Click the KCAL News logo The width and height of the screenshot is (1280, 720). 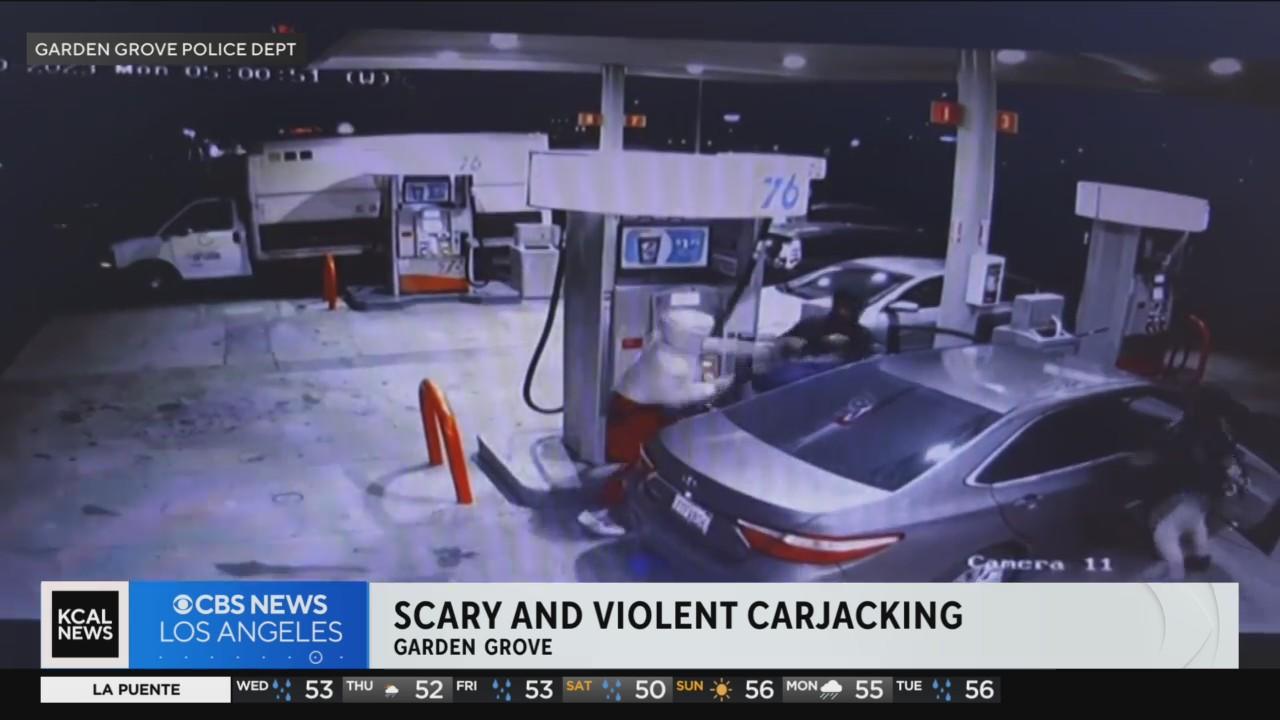tap(85, 624)
